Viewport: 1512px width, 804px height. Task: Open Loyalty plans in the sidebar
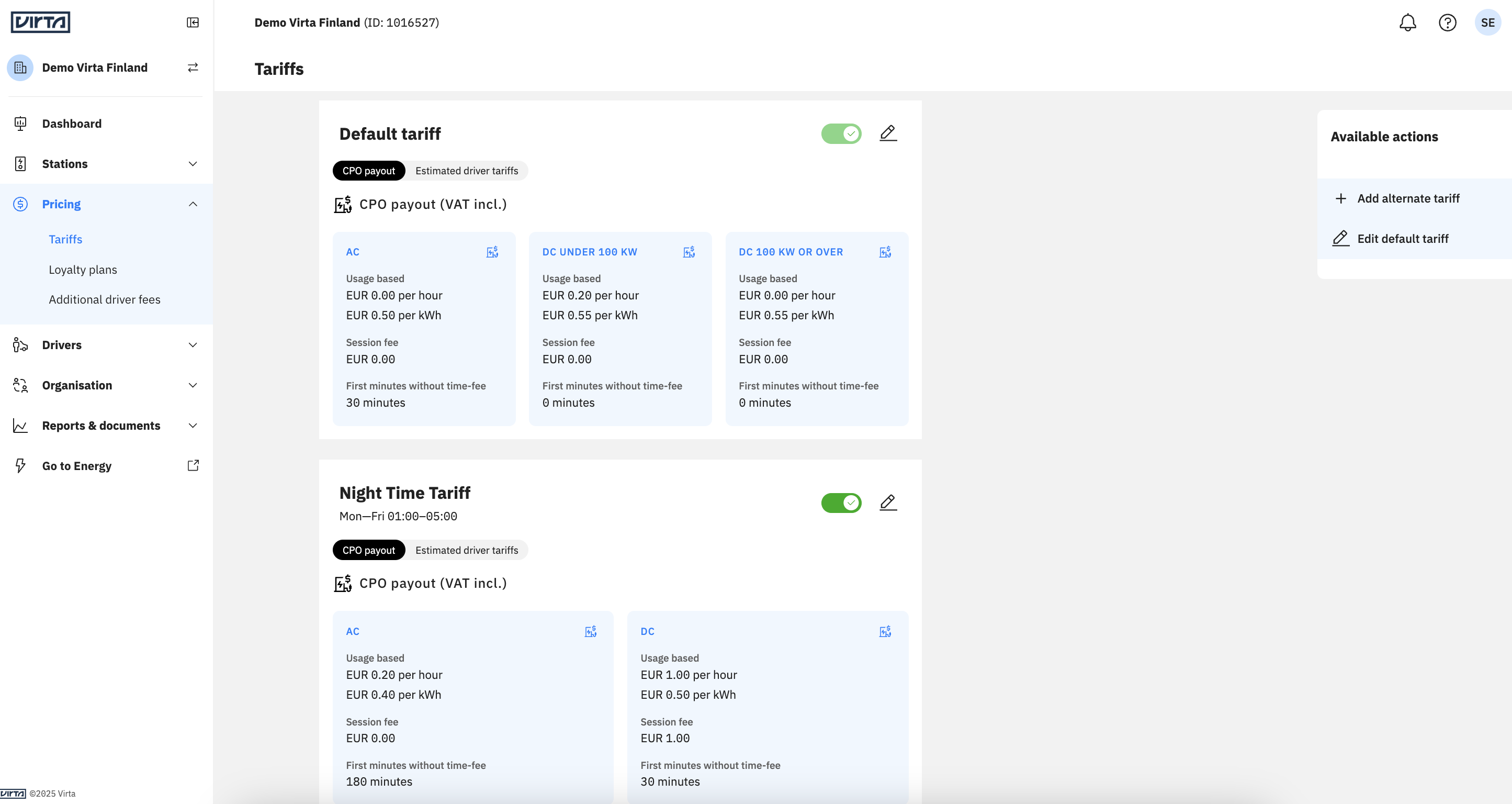coord(83,270)
